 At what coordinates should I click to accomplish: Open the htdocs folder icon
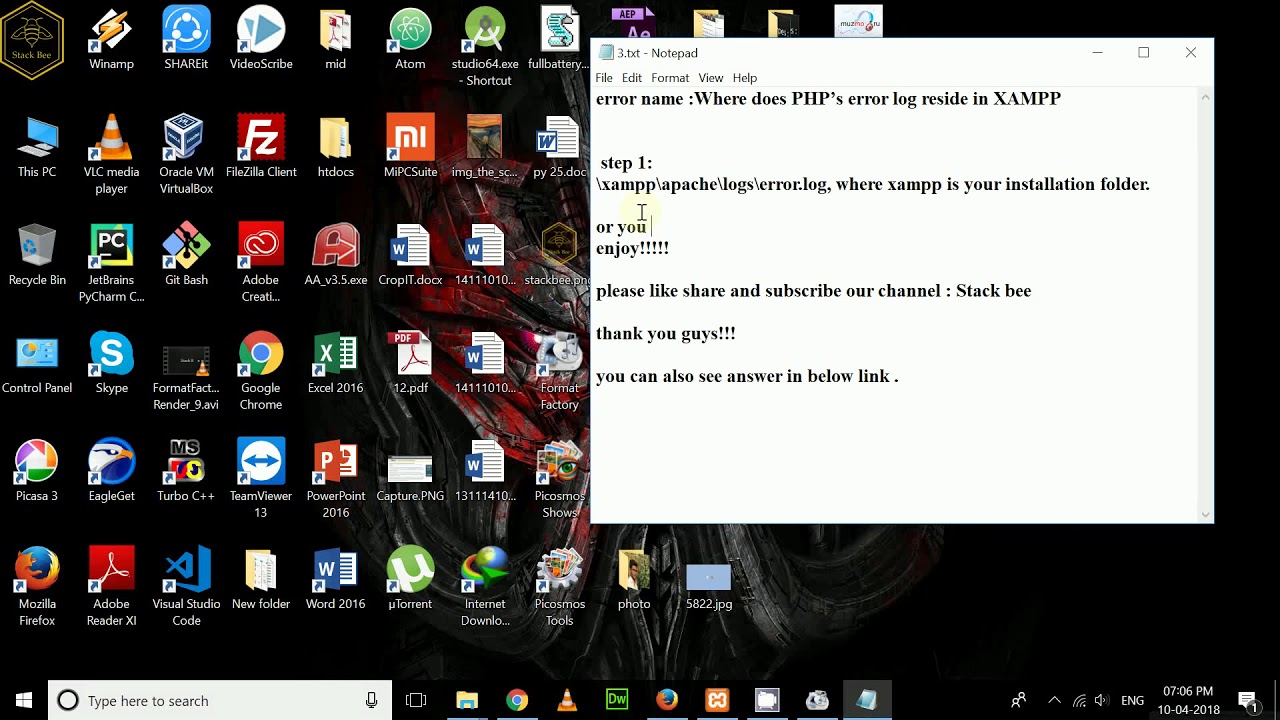coord(335,147)
